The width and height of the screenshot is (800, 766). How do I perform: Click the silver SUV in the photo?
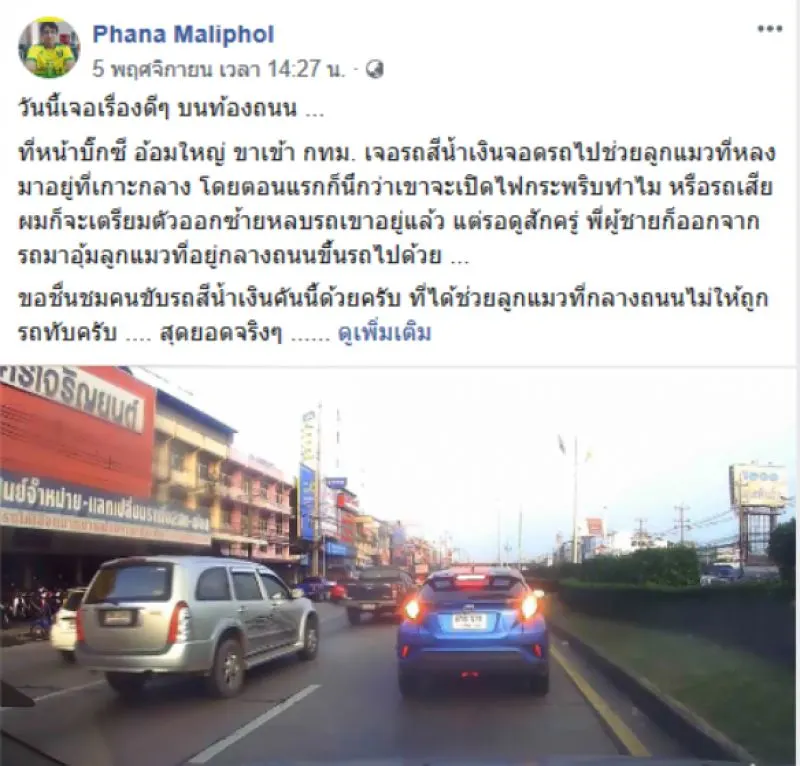[x=196, y=624]
